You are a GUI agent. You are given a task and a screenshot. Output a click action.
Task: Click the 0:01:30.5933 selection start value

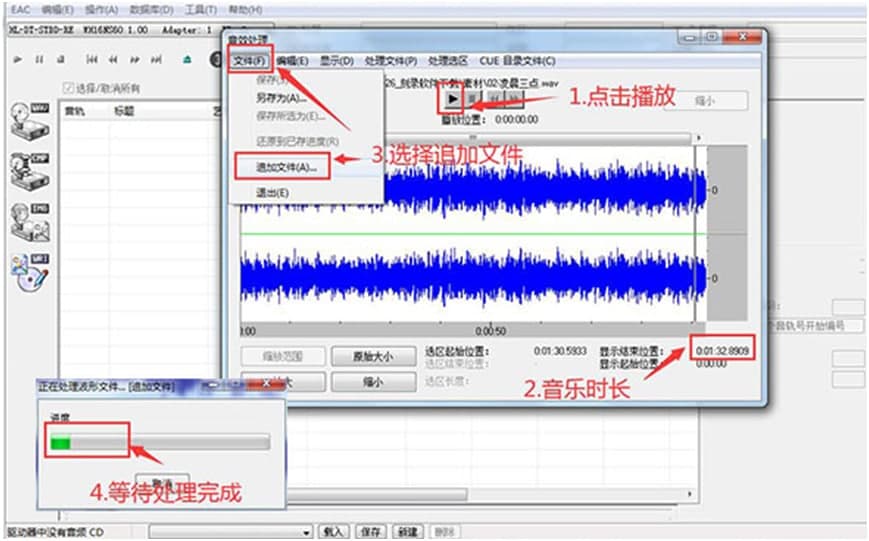click(x=560, y=351)
